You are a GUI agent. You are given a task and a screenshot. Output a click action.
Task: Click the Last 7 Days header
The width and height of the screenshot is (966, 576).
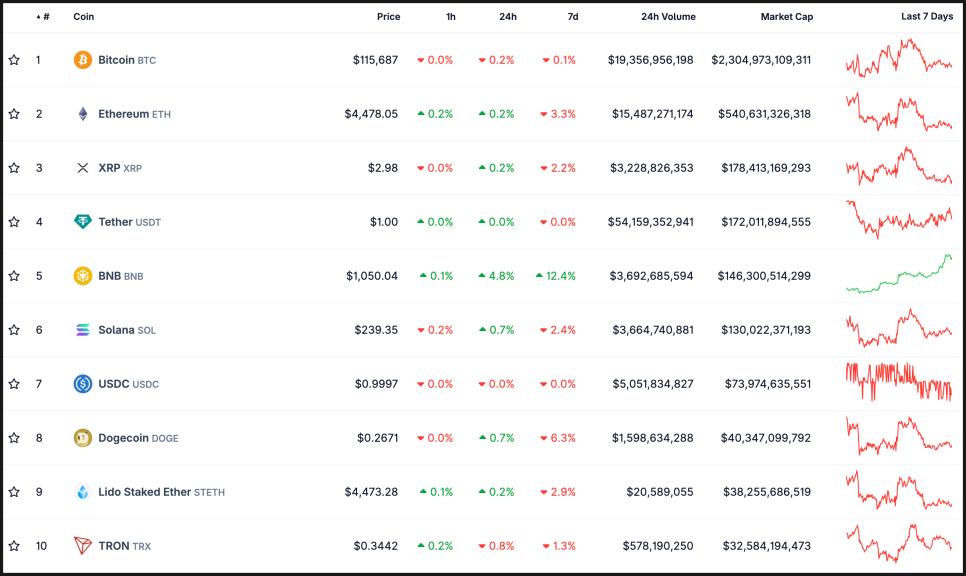tap(927, 17)
